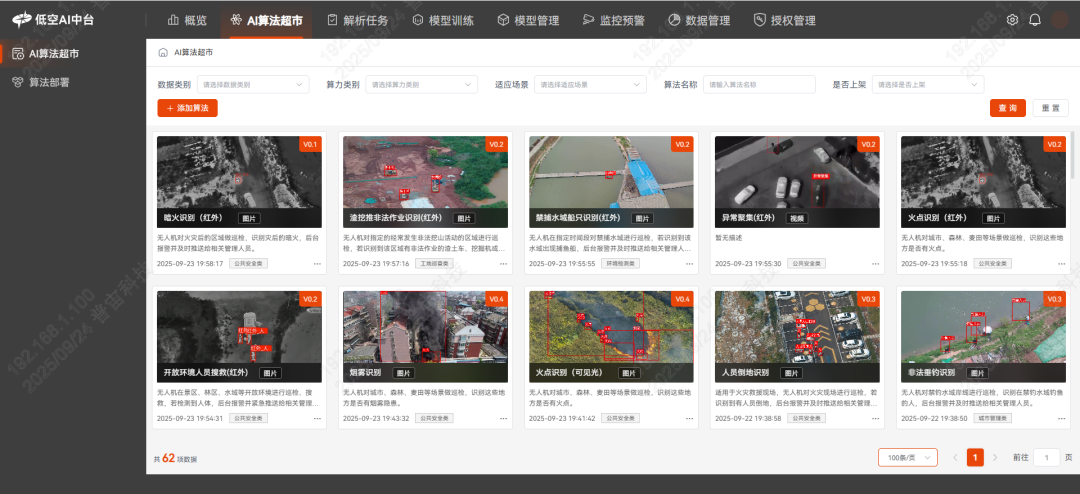Viewport: 1080px width, 494px height.
Task: Focus the 算法名称 input field
Action: point(759,85)
